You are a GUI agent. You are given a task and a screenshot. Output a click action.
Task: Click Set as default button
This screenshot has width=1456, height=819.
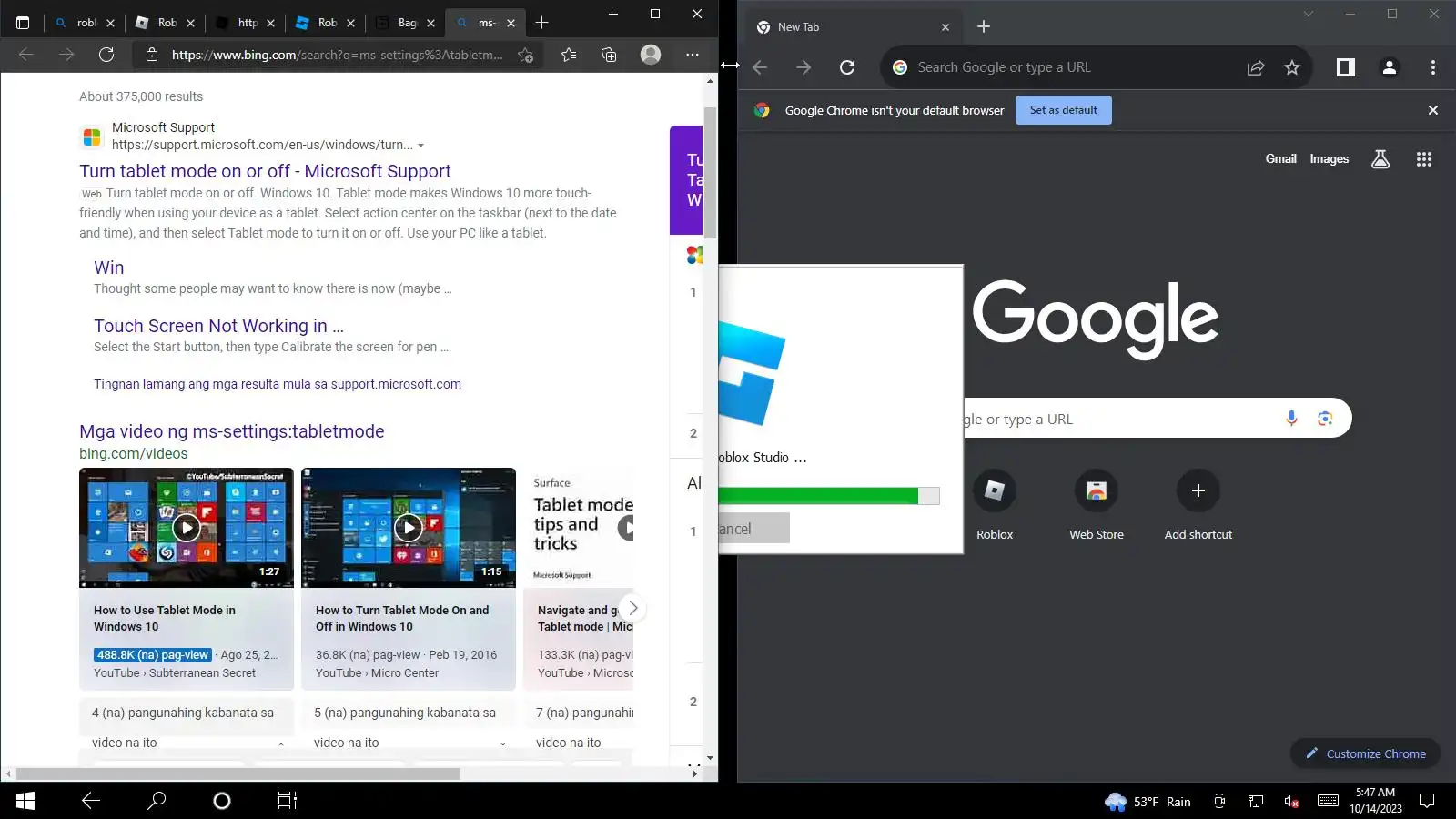pyautogui.click(x=1064, y=110)
